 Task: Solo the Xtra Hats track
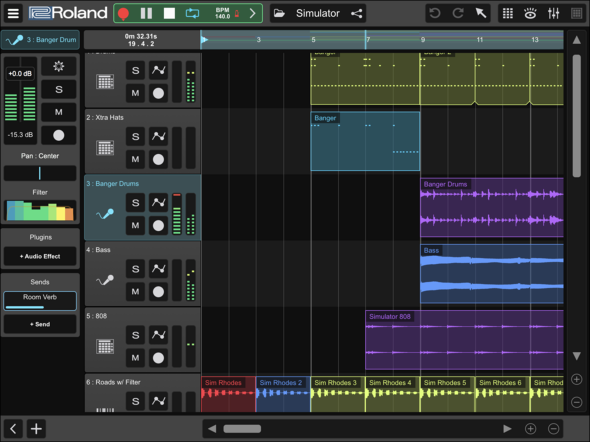click(135, 136)
